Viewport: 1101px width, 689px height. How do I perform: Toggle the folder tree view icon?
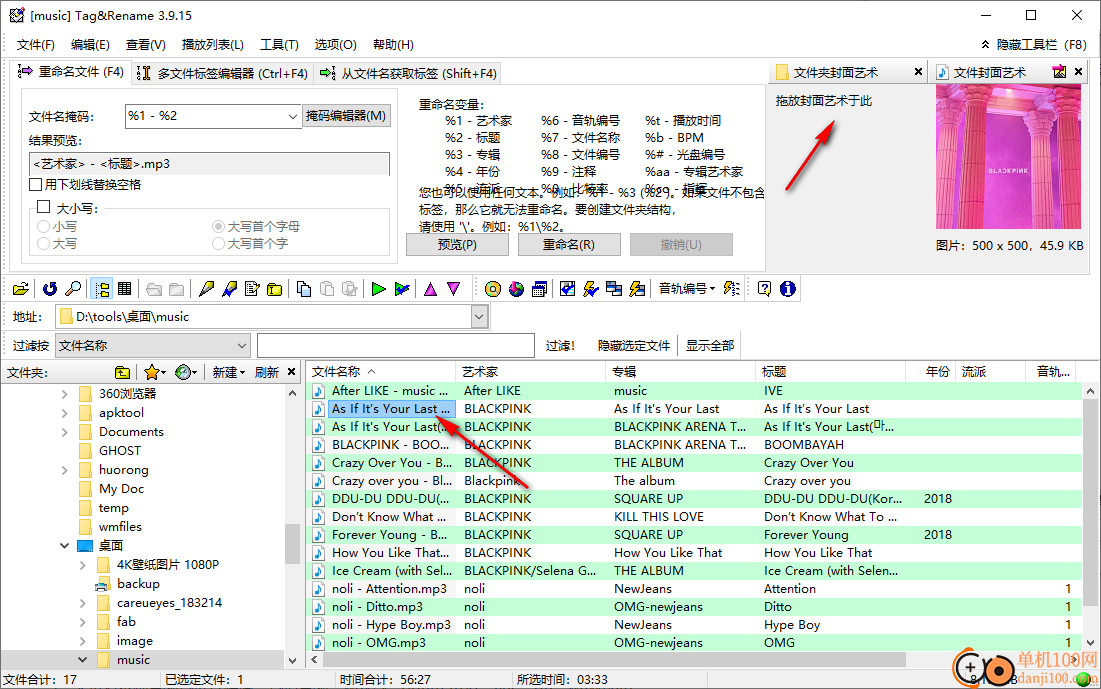point(103,289)
